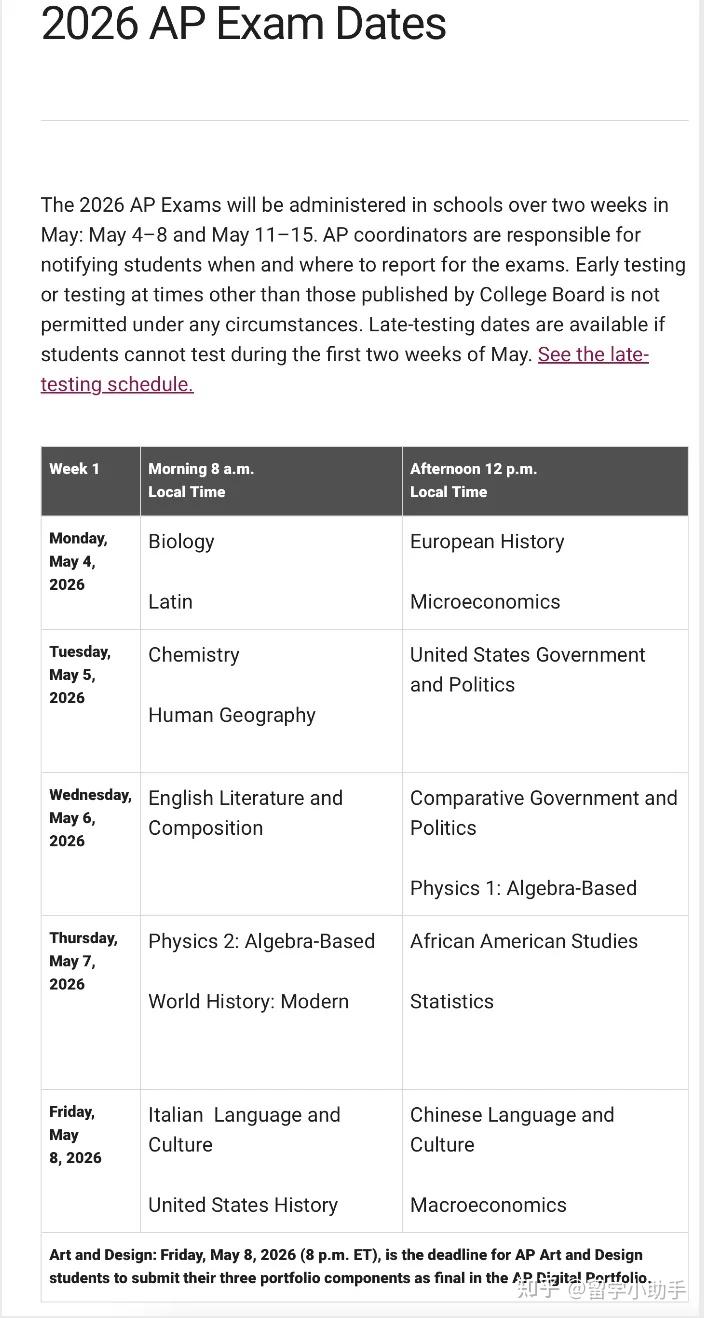Select the Microeconomics exam entry
This screenshot has height=1318, width=704.
[485, 602]
